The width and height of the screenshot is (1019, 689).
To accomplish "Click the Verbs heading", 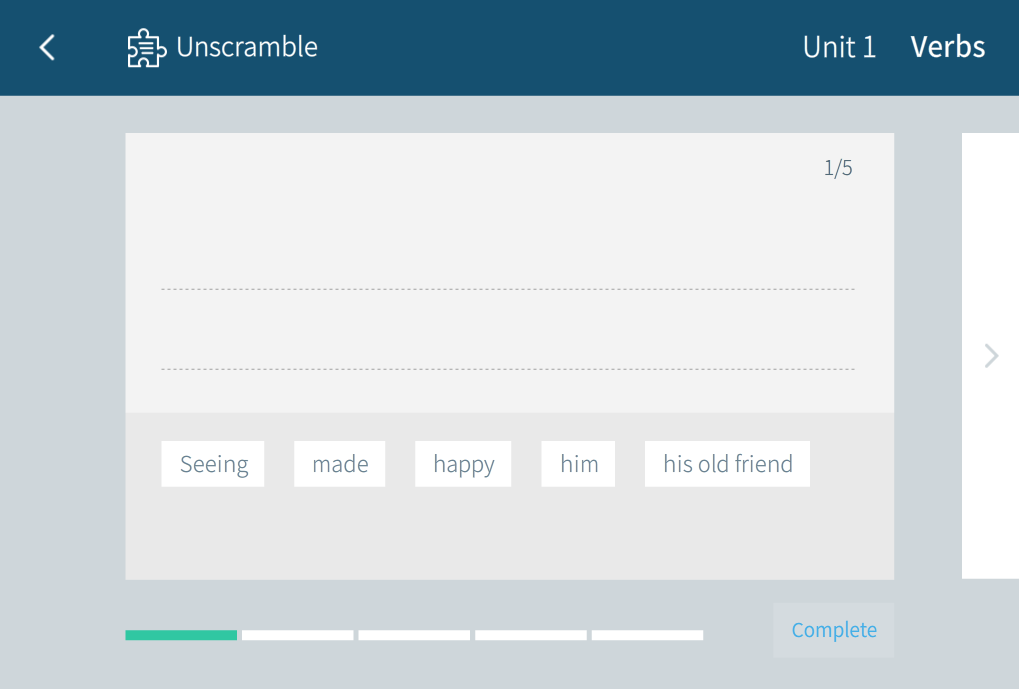I will [x=947, y=47].
